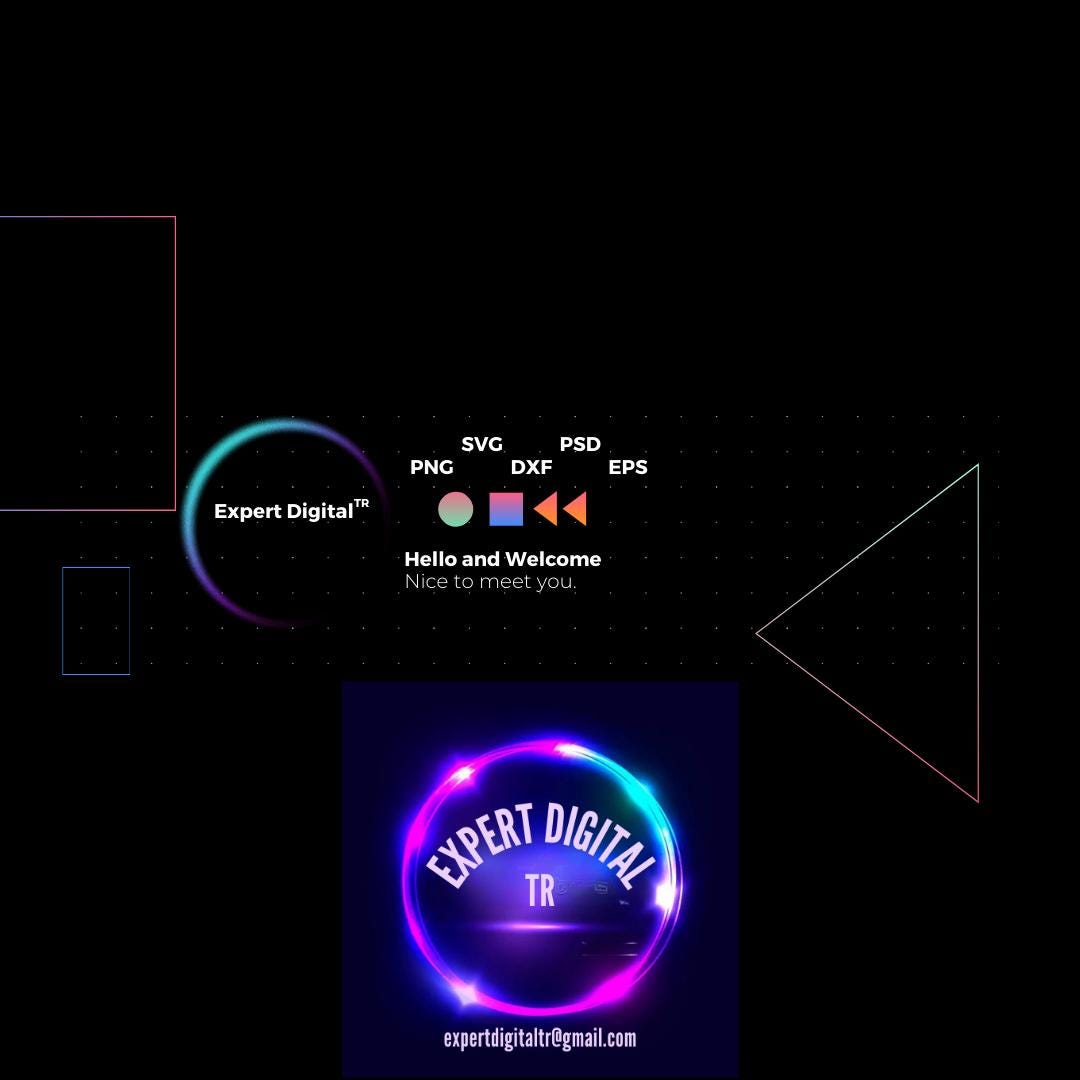Image resolution: width=1080 pixels, height=1080 pixels.
Task: Click the small blue outlined rectangle
Action: pos(96,621)
